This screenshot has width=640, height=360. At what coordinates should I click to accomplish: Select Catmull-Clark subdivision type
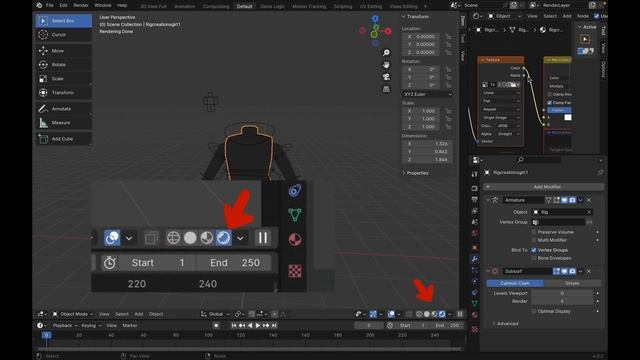coord(515,283)
